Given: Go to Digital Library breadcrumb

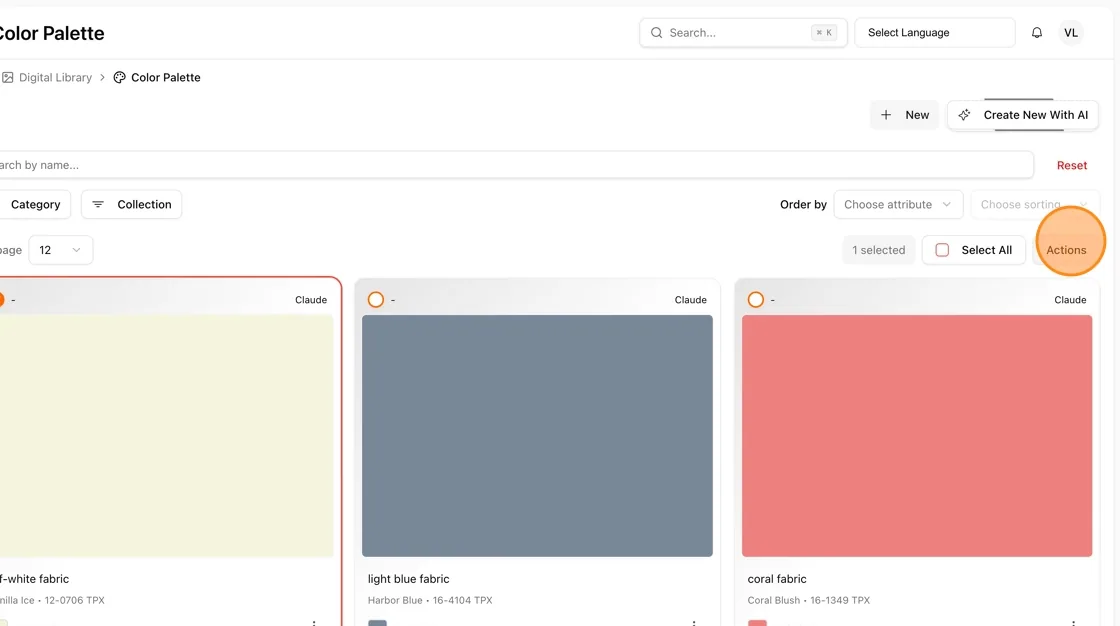Looking at the screenshot, I should point(55,77).
